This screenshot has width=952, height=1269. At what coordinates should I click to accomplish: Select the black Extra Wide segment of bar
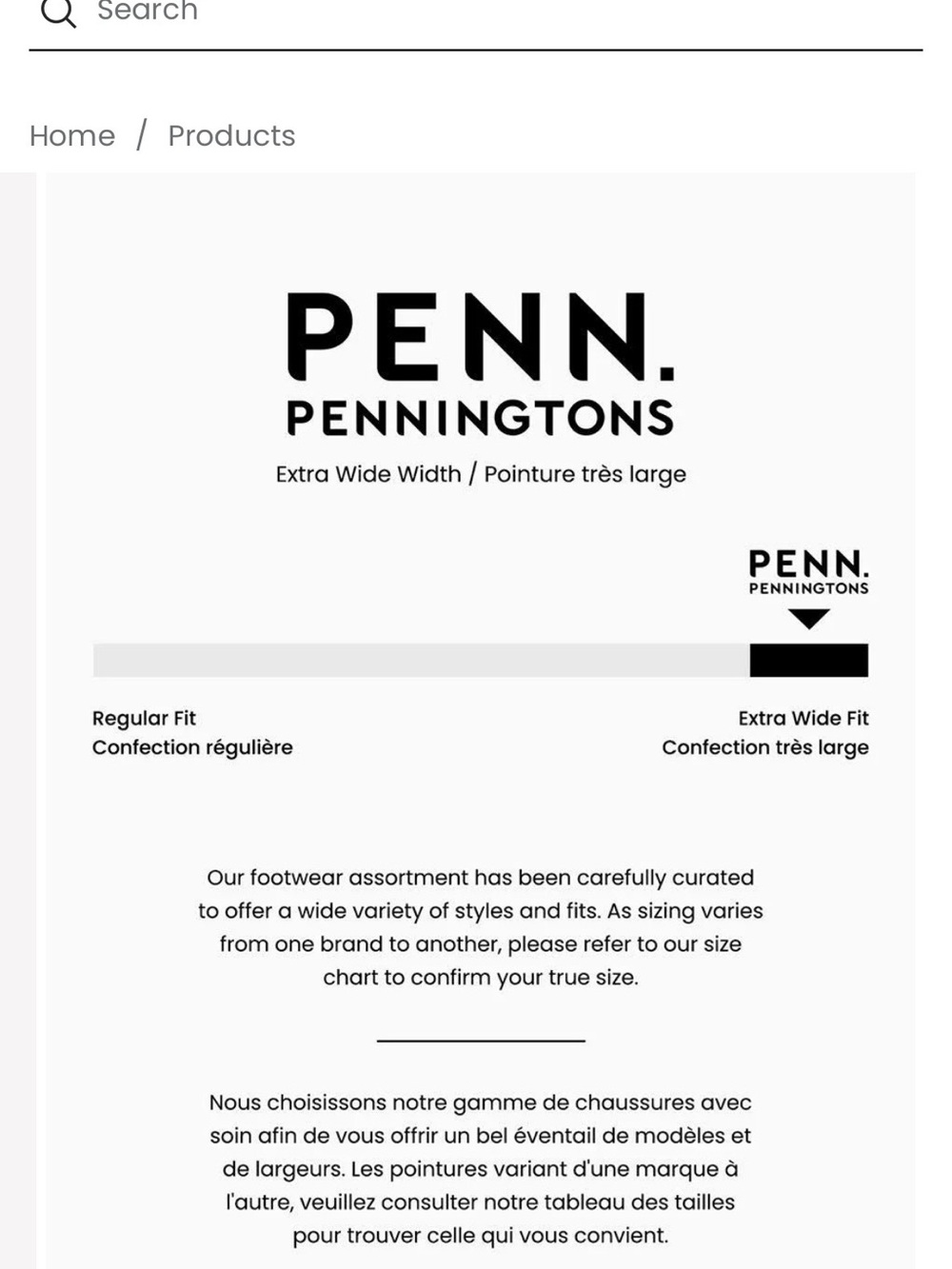(809, 660)
